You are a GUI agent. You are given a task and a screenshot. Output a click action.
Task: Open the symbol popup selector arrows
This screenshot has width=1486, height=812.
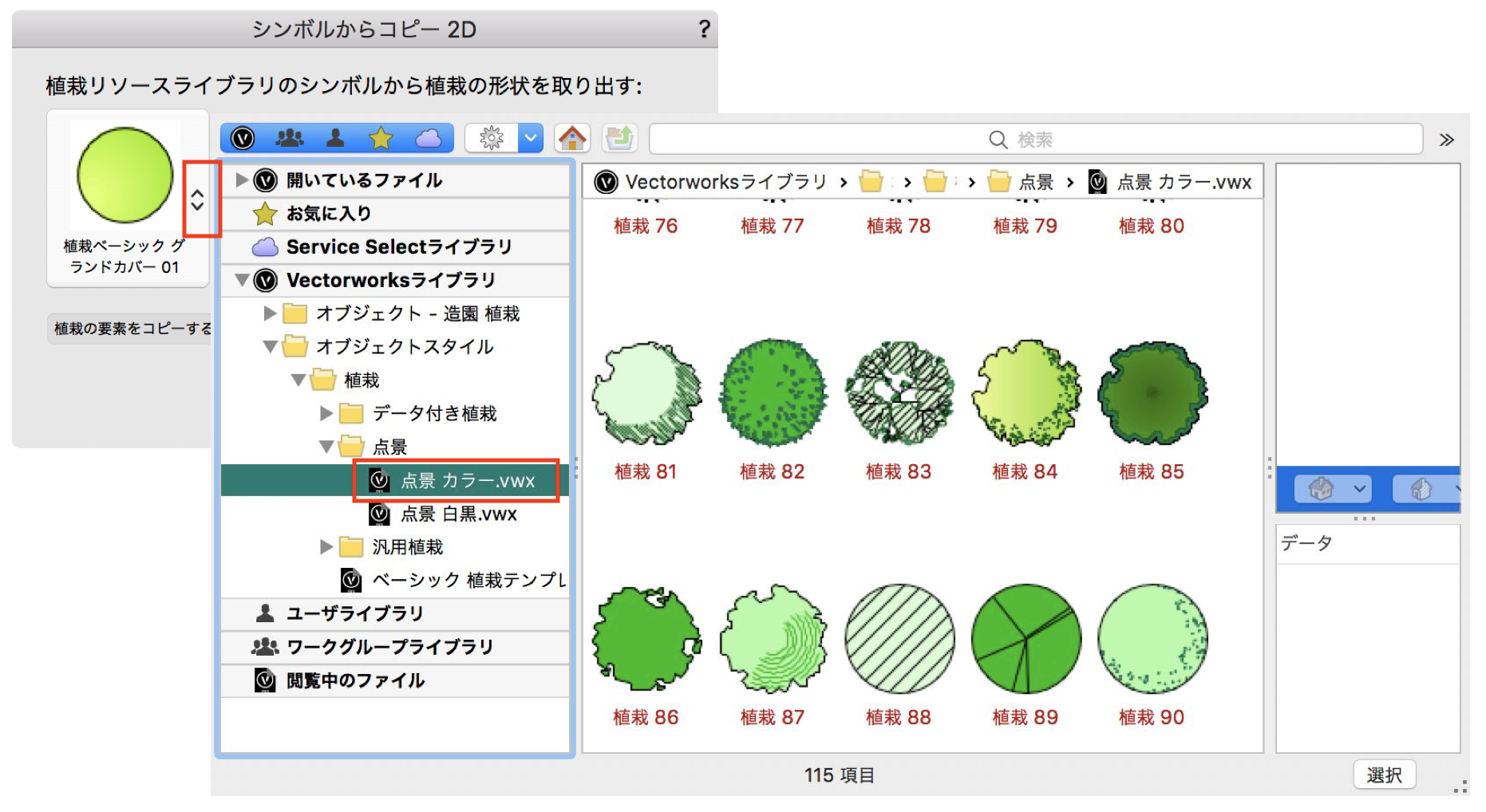197,199
